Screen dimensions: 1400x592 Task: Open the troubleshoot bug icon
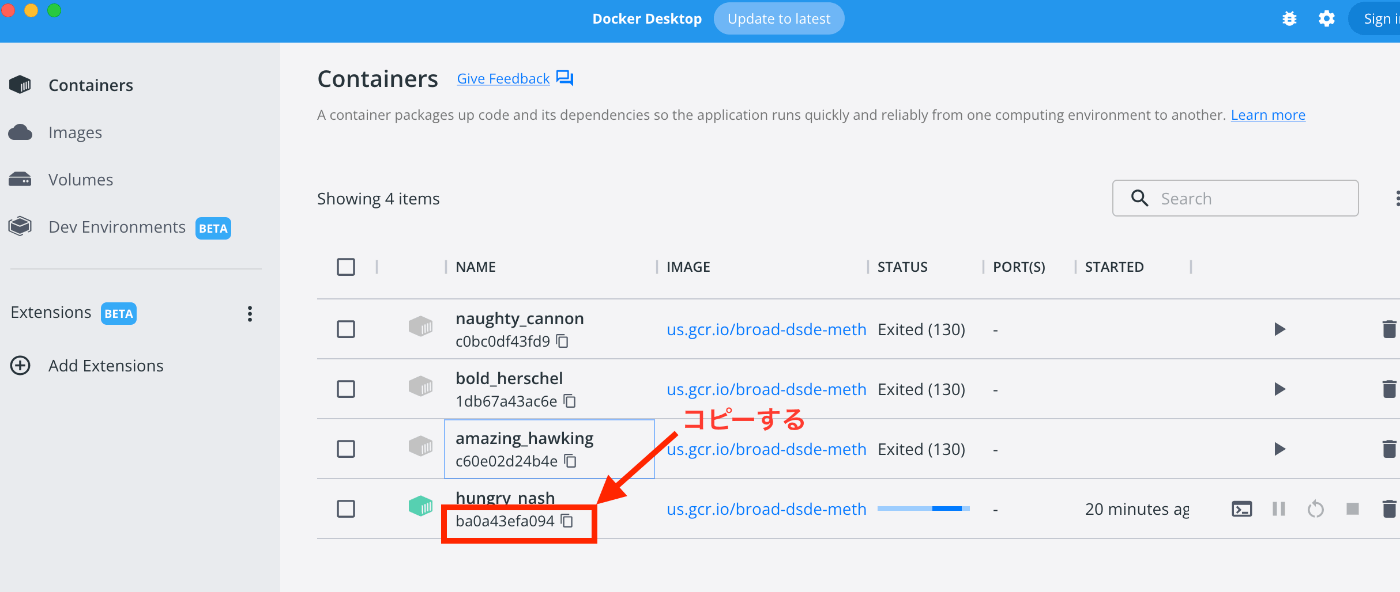(1292, 19)
